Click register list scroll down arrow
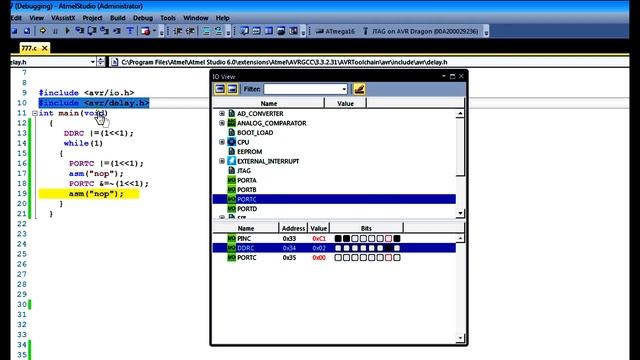Image resolution: width=640 pixels, height=360 pixels. coord(460,338)
